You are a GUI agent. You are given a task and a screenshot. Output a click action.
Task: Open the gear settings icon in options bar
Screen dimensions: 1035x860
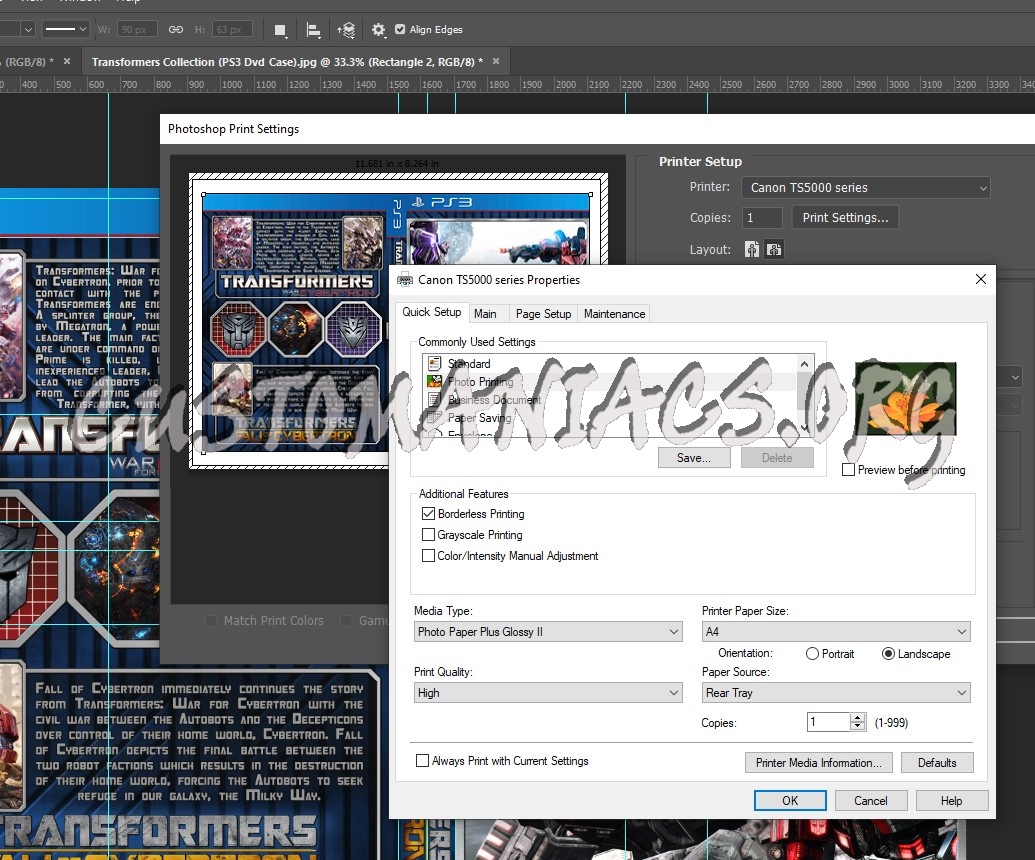click(378, 30)
